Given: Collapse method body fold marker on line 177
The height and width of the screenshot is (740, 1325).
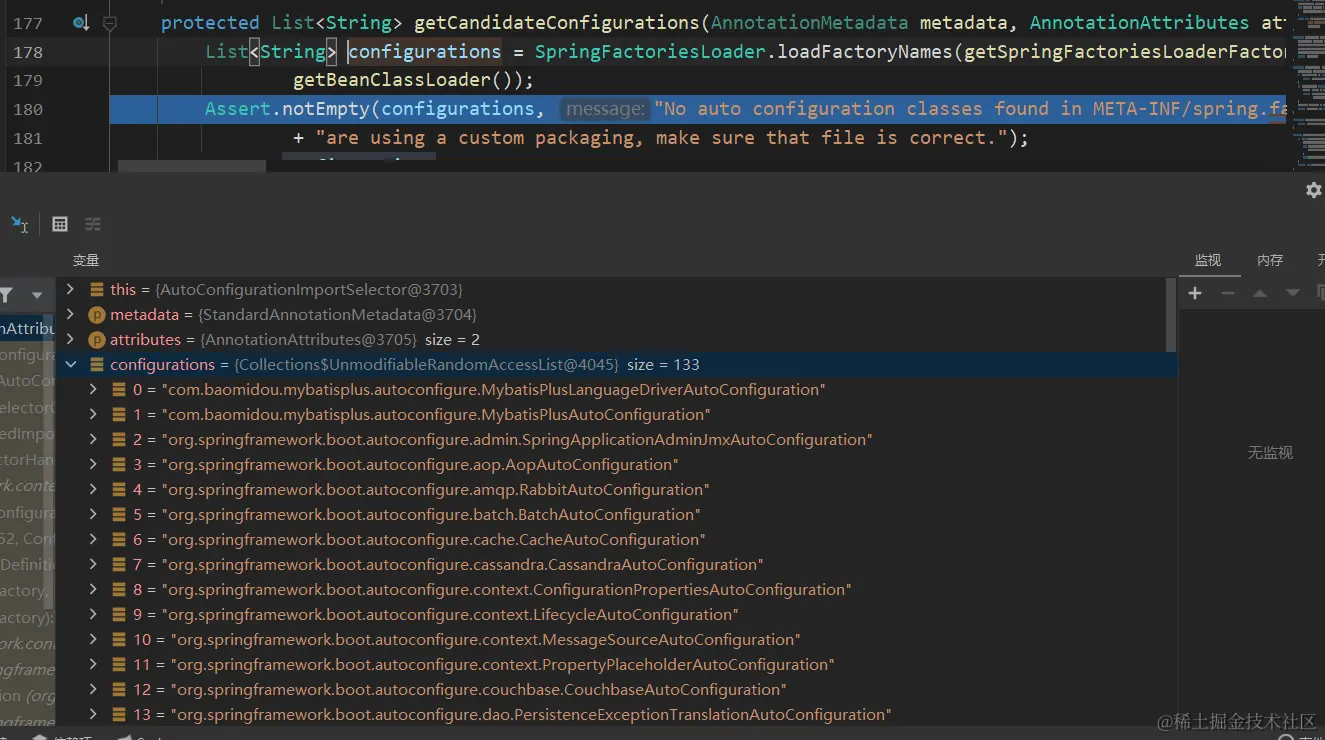Looking at the screenshot, I should point(110,22).
